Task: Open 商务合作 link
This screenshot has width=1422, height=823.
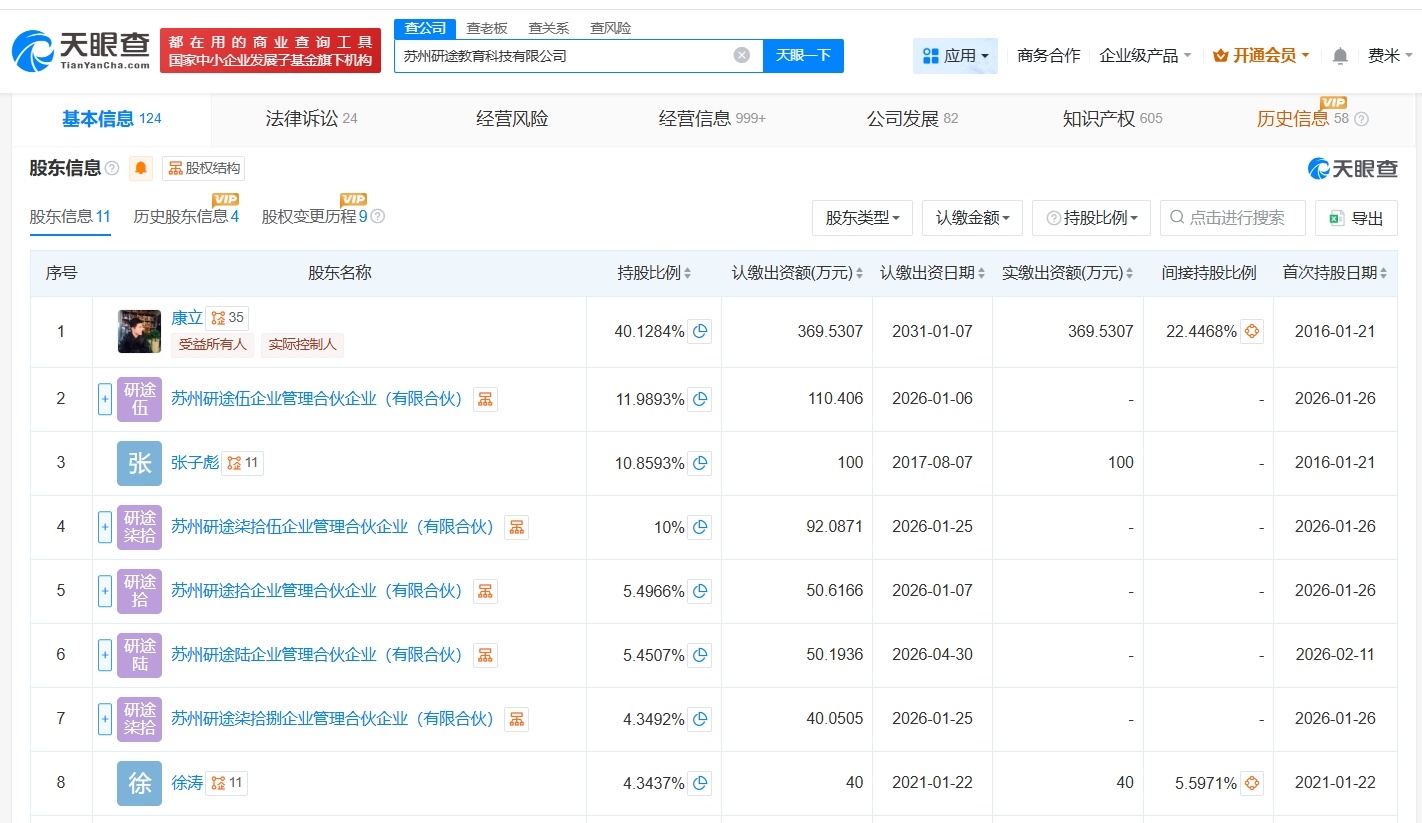Action: [x=1048, y=56]
